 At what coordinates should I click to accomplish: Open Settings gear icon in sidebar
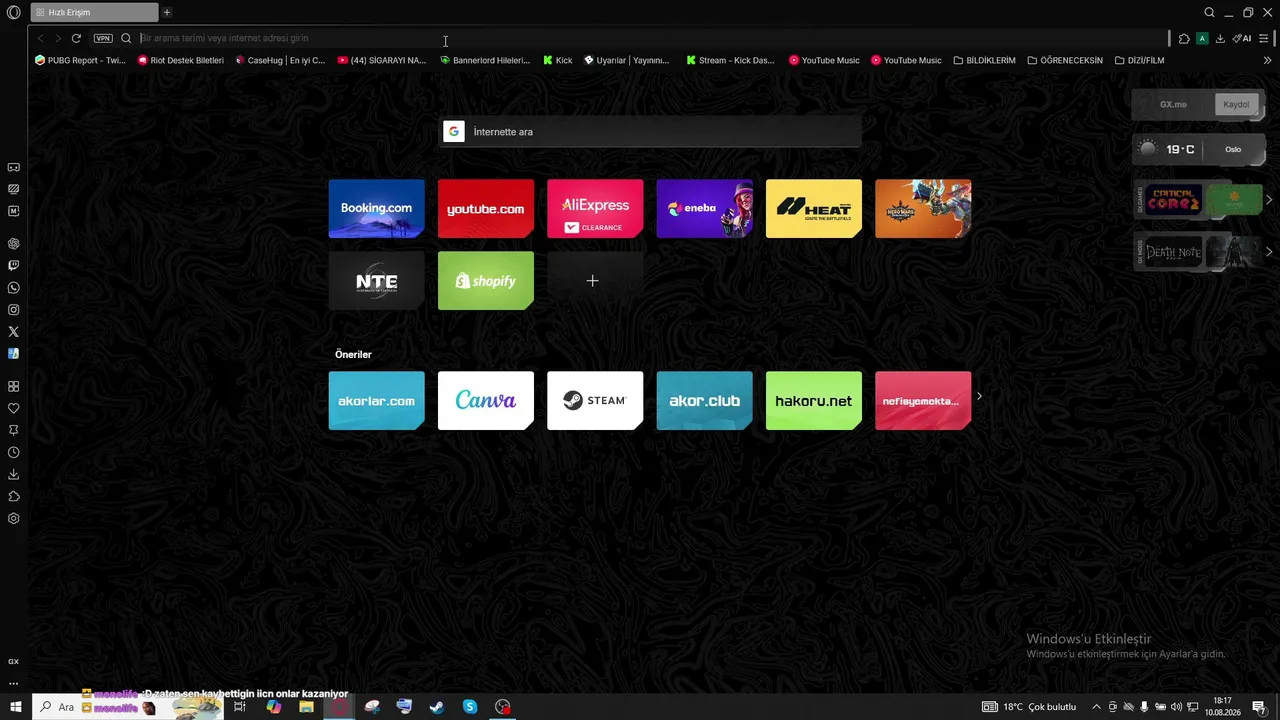[14, 519]
